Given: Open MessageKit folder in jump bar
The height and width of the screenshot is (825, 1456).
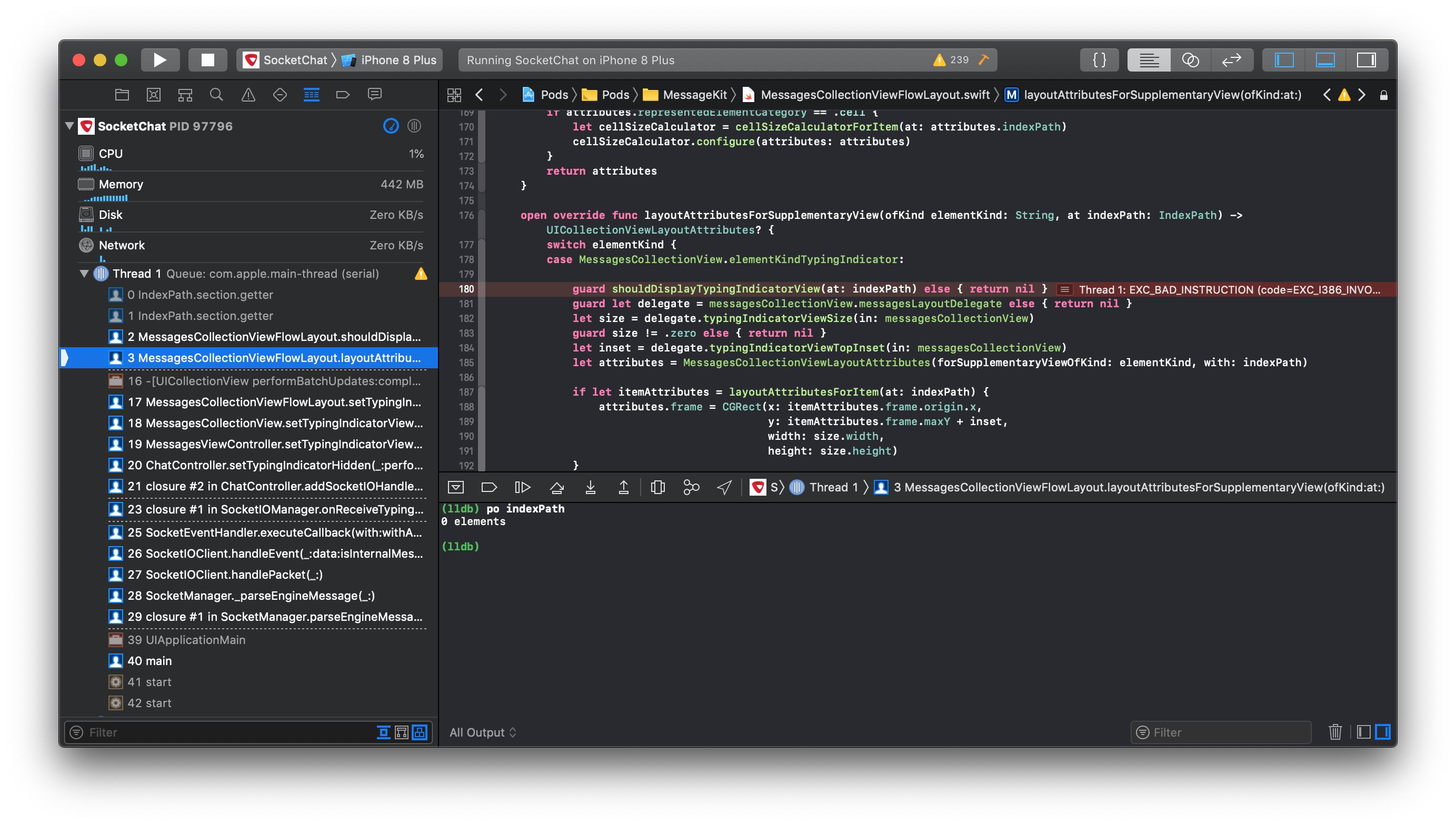Looking at the screenshot, I should (685, 95).
